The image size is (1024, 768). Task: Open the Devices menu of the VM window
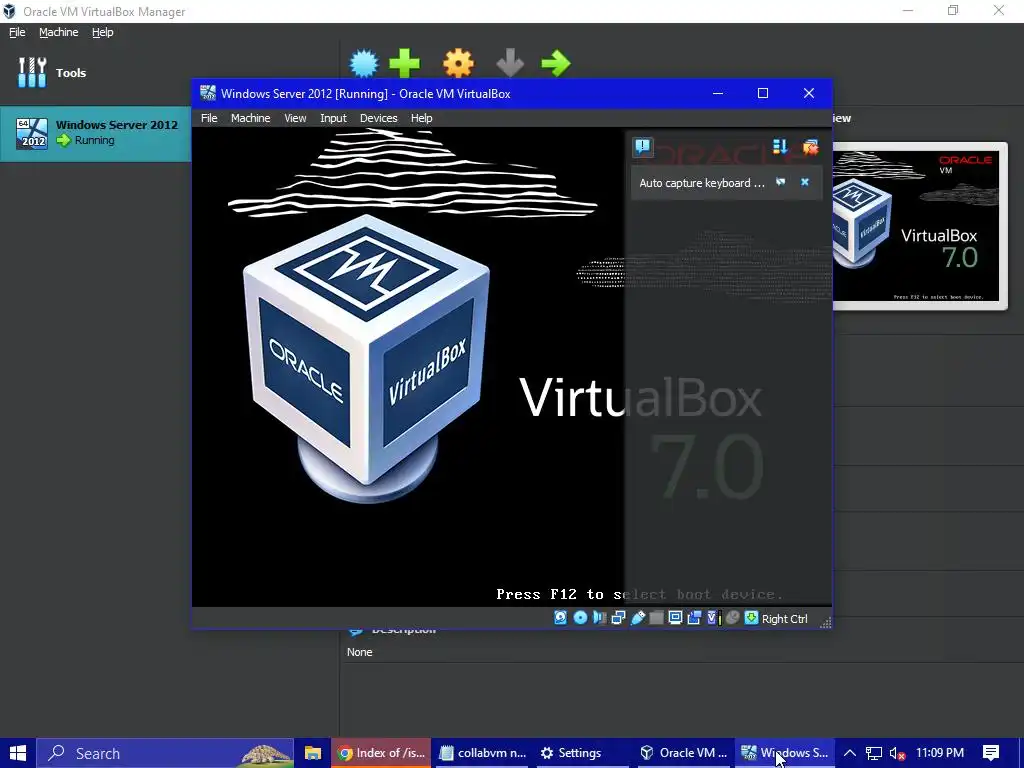378,118
